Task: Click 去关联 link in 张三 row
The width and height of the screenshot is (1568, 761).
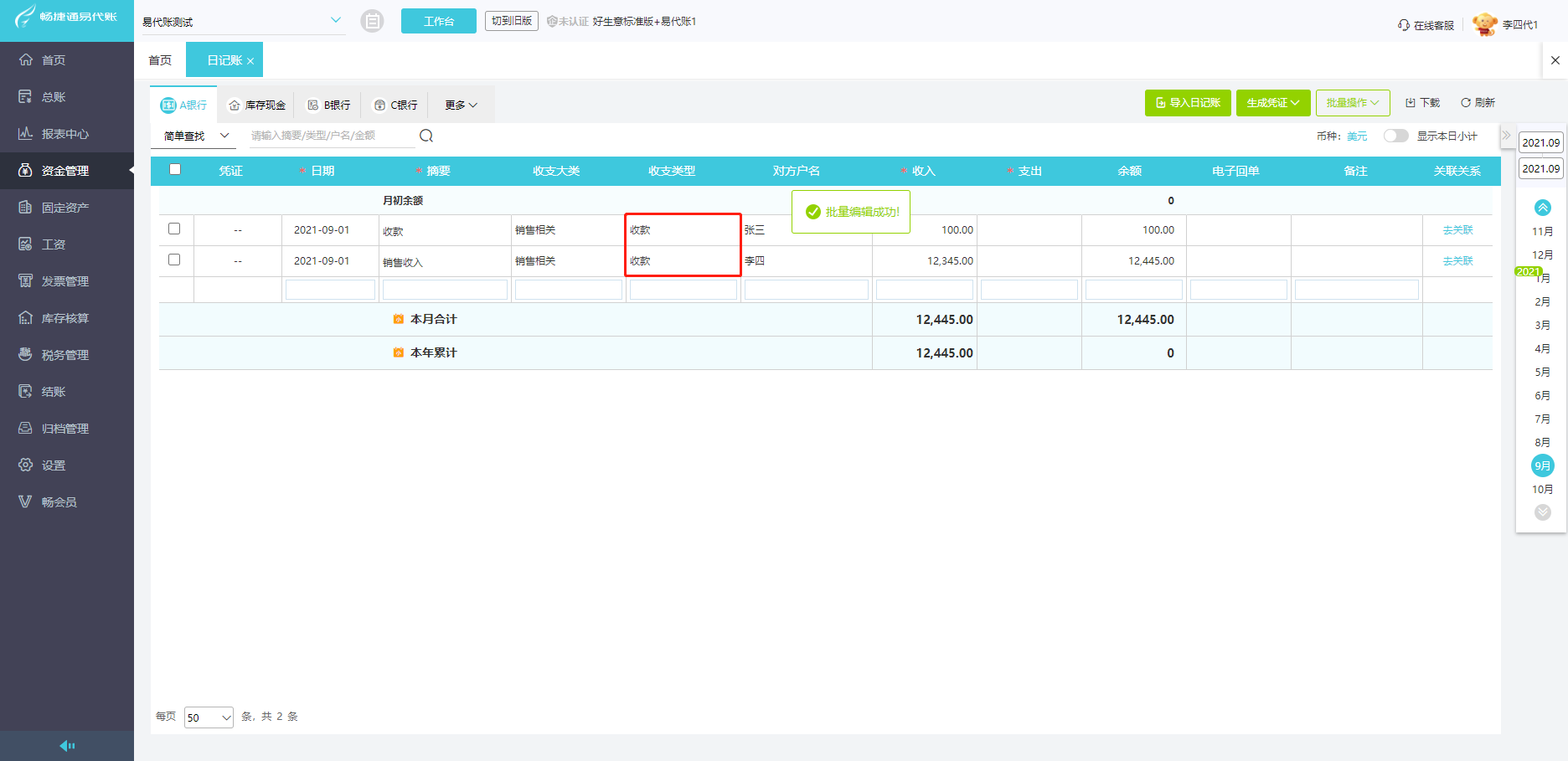Action: (x=1457, y=230)
